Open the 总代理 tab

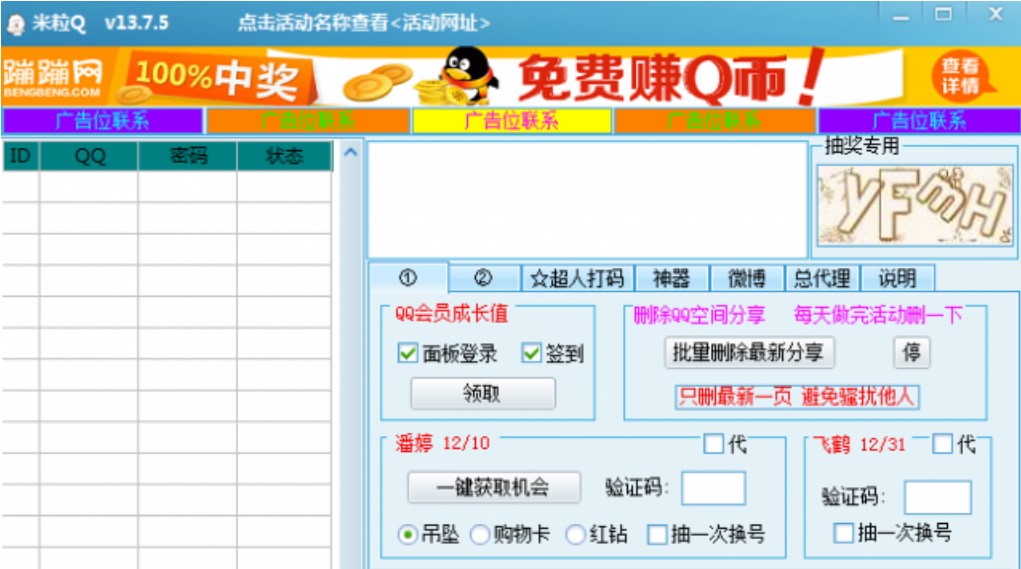822,278
